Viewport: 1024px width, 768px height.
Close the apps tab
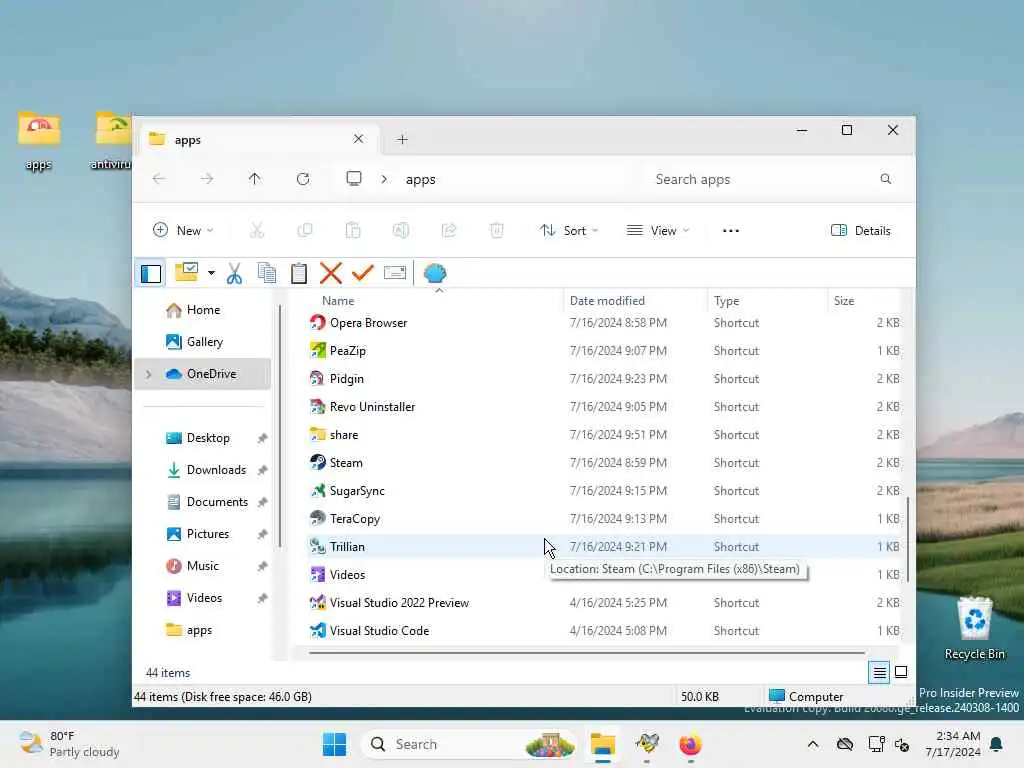[359, 139]
